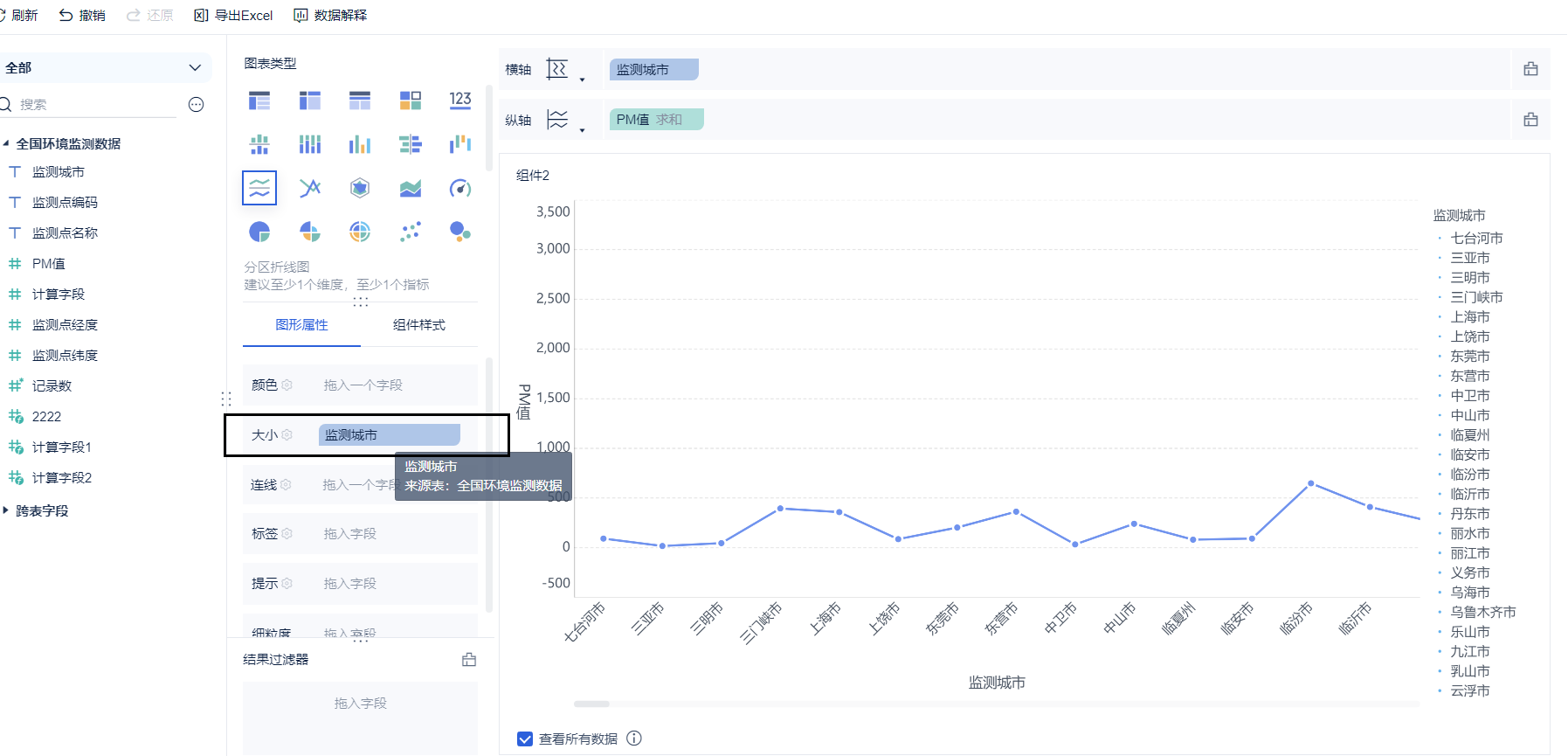1568x756 pixels.
Task: Select the gauge dashboard chart type
Action: click(x=460, y=188)
